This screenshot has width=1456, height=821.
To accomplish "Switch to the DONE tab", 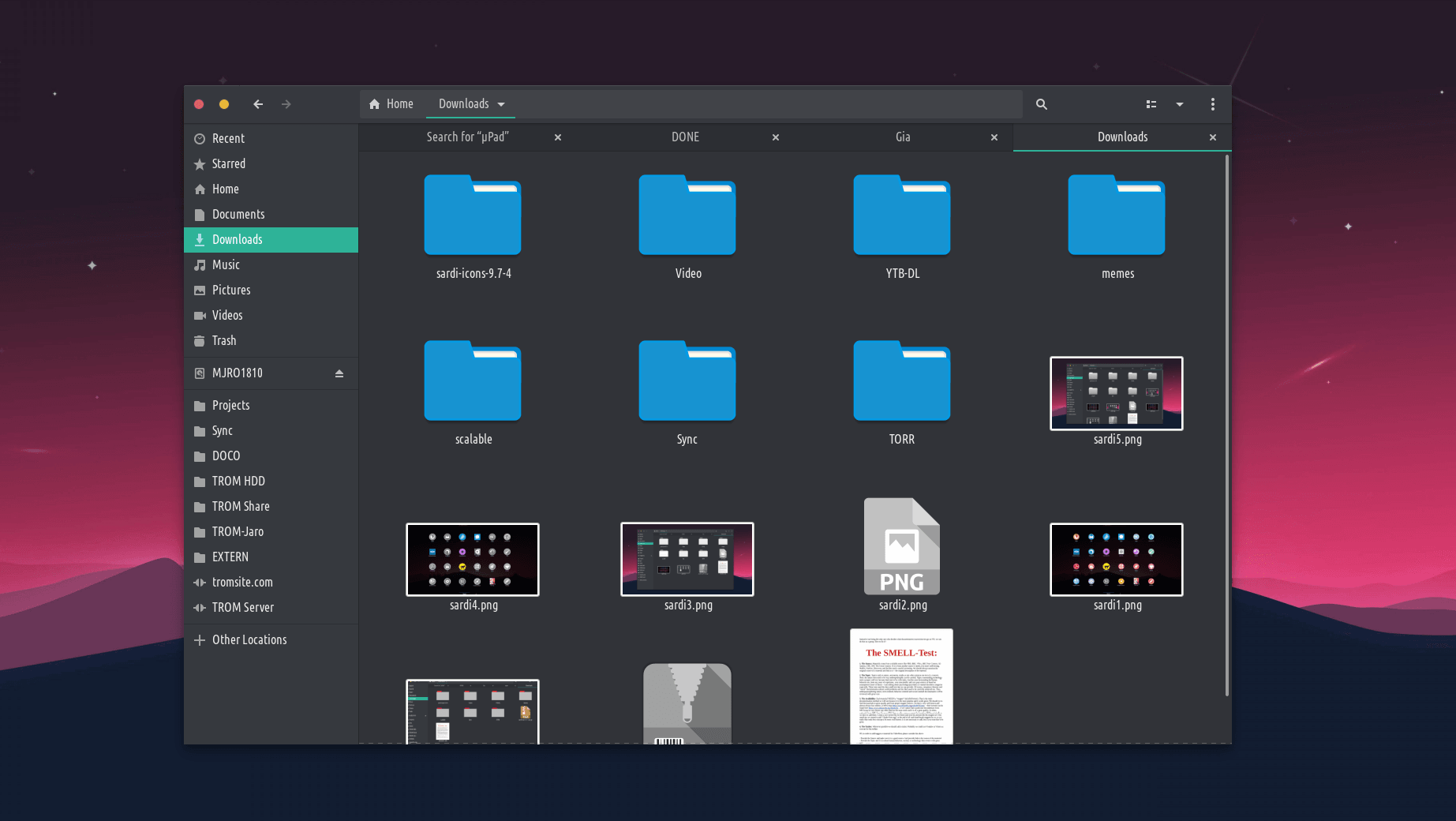I will coord(685,137).
